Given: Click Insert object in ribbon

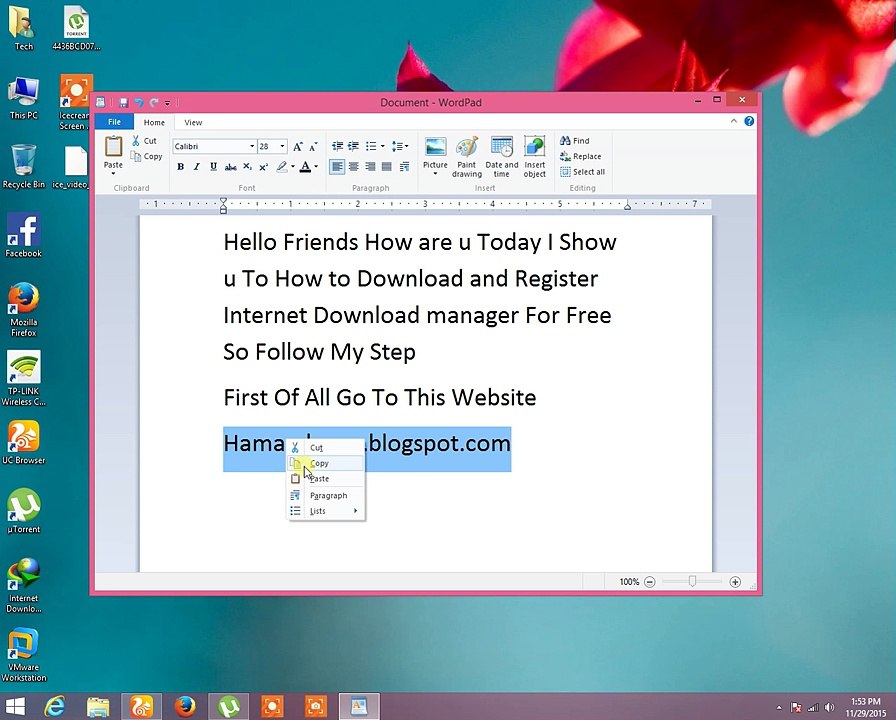Looking at the screenshot, I should click(x=535, y=157).
